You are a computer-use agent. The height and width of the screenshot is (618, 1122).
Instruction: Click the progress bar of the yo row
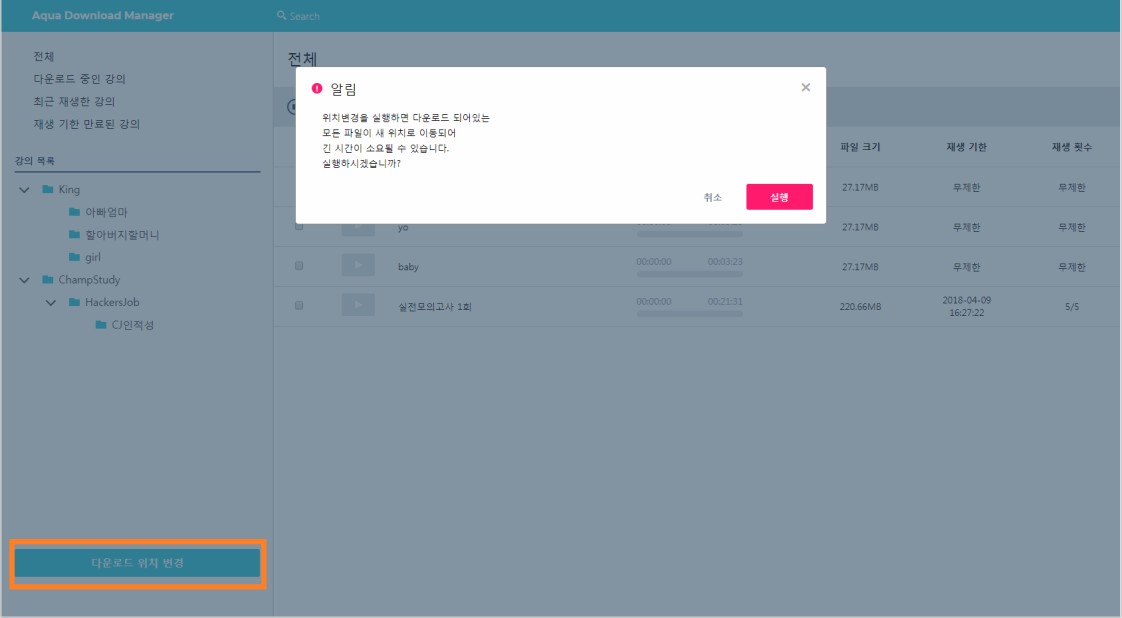click(689, 234)
